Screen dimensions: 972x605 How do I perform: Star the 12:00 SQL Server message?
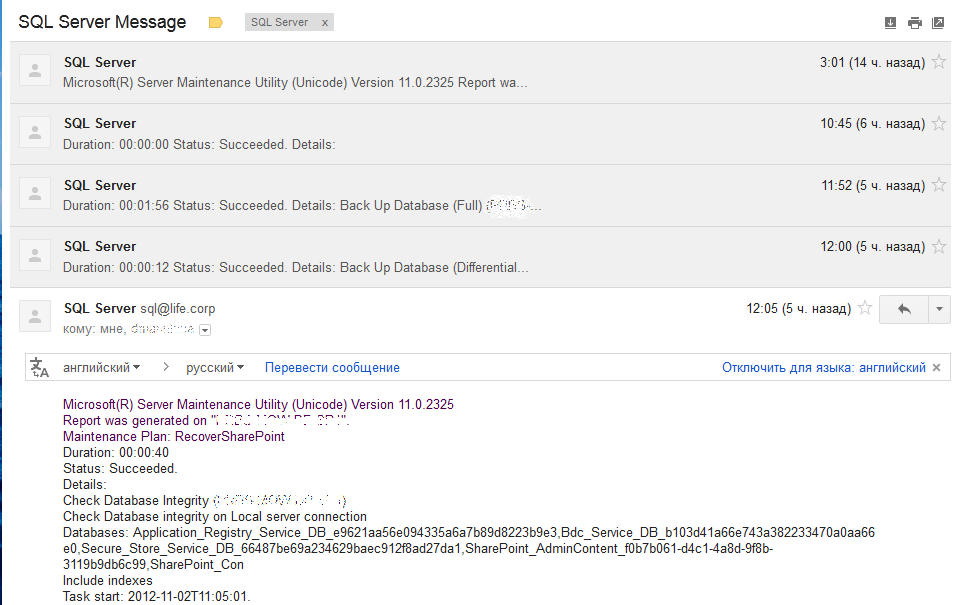tap(939, 247)
